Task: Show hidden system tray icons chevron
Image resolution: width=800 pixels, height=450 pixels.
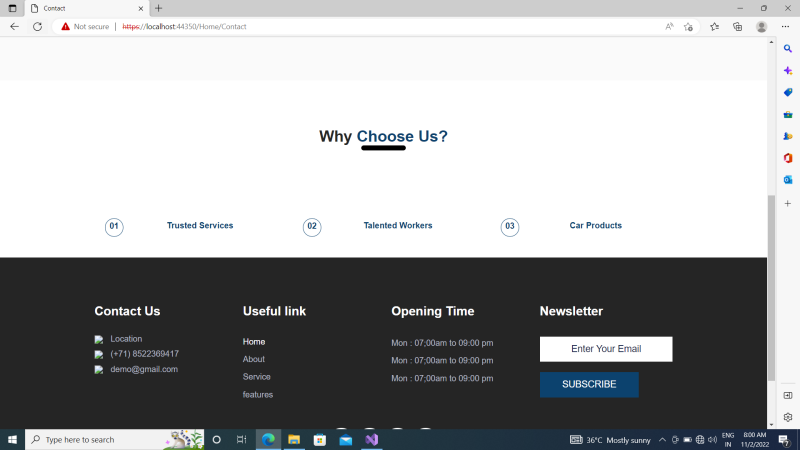Action: click(662, 440)
